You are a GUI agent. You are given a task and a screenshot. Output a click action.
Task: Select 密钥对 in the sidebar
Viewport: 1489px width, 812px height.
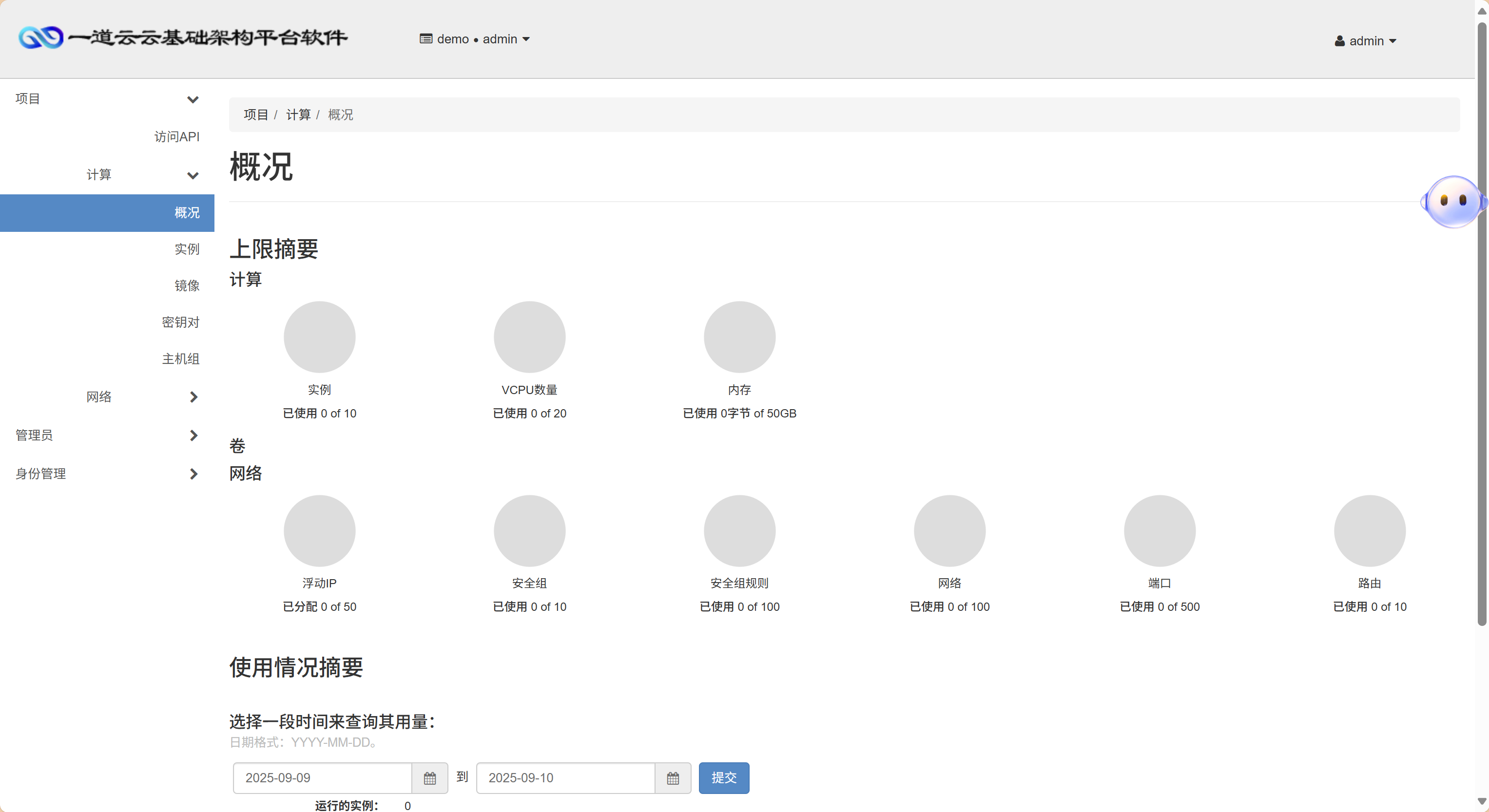tap(180, 321)
